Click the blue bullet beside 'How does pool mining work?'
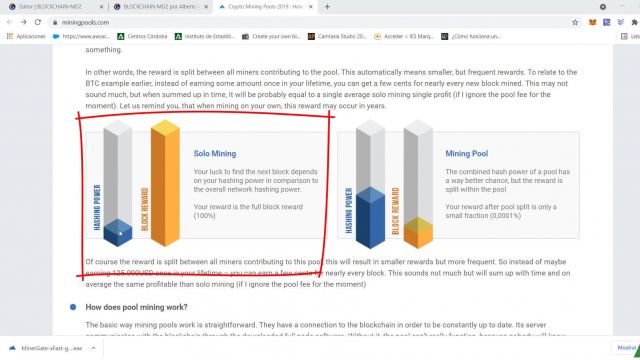The height and width of the screenshot is (360, 640). tap(73, 307)
